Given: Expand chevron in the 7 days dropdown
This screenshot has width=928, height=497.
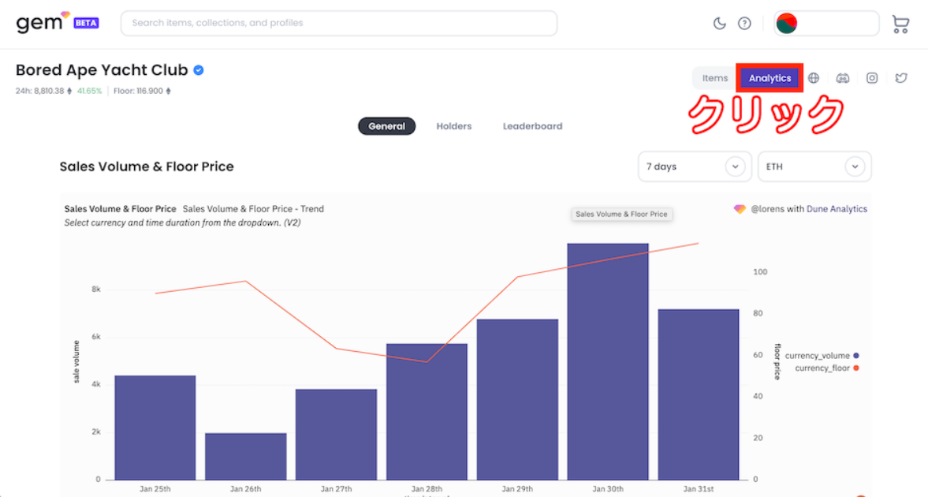Looking at the screenshot, I should [x=735, y=167].
